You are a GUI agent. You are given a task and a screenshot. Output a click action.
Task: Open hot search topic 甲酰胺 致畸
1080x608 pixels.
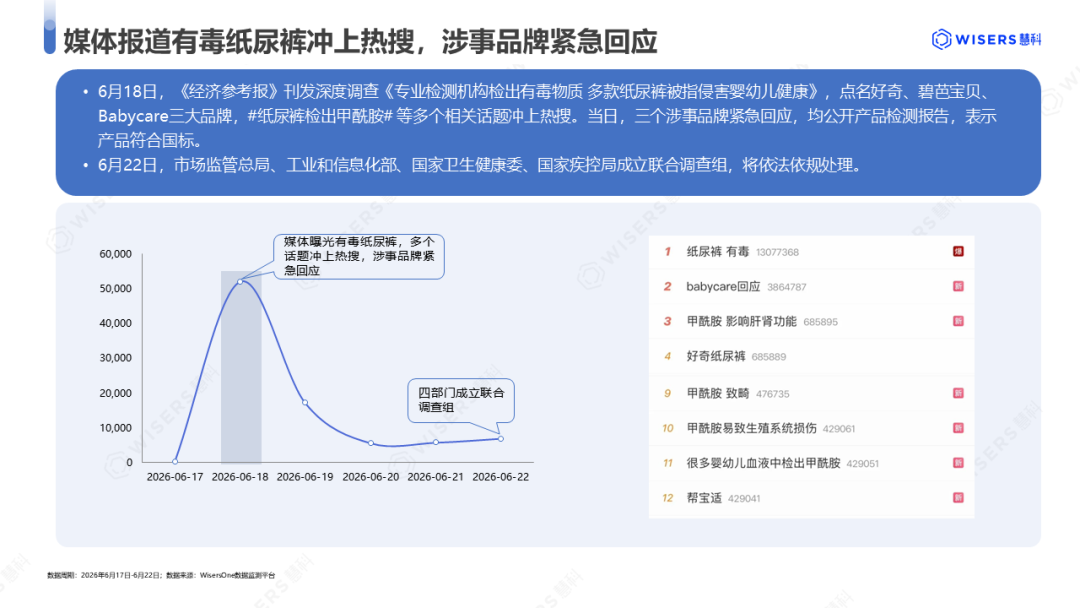point(718,393)
